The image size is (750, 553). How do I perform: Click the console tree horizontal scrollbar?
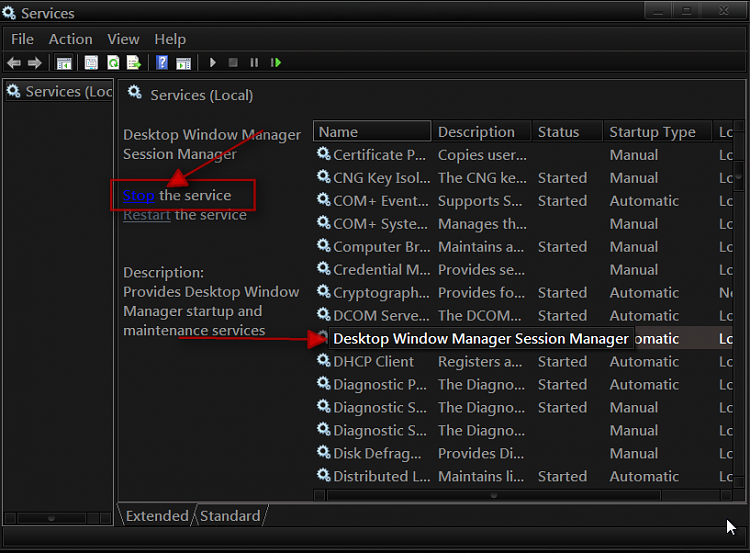coord(58,518)
